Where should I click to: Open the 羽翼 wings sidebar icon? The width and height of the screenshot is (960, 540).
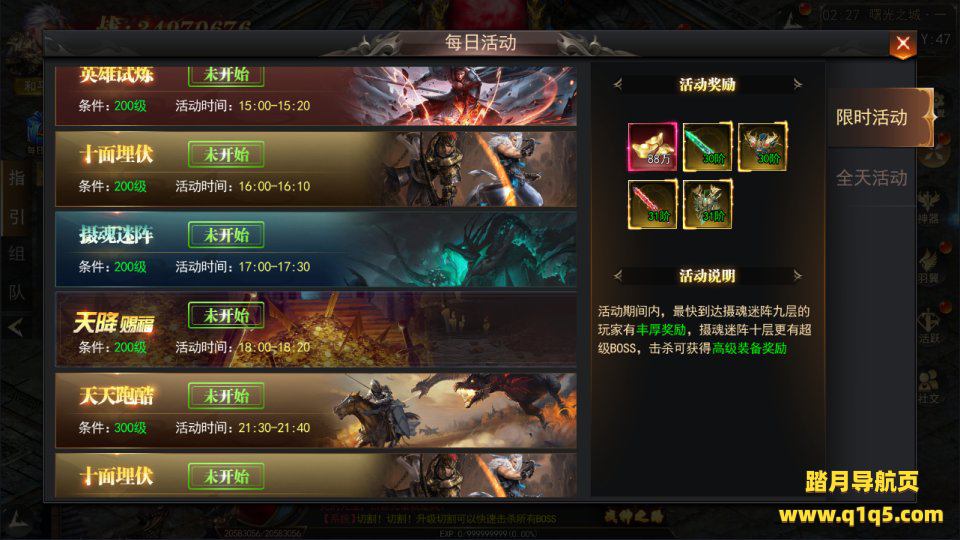click(x=929, y=266)
